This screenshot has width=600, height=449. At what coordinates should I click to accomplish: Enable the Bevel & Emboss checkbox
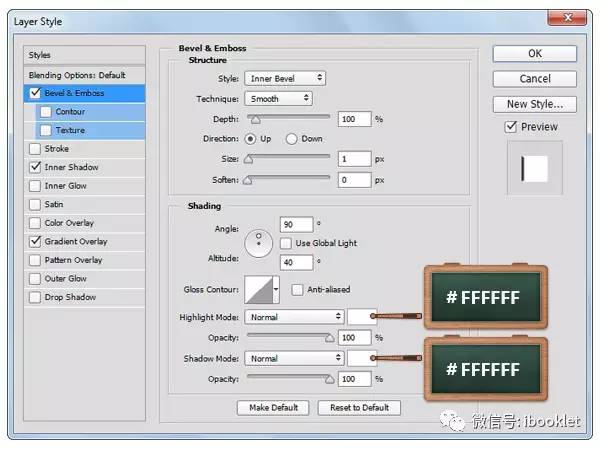[35, 93]
